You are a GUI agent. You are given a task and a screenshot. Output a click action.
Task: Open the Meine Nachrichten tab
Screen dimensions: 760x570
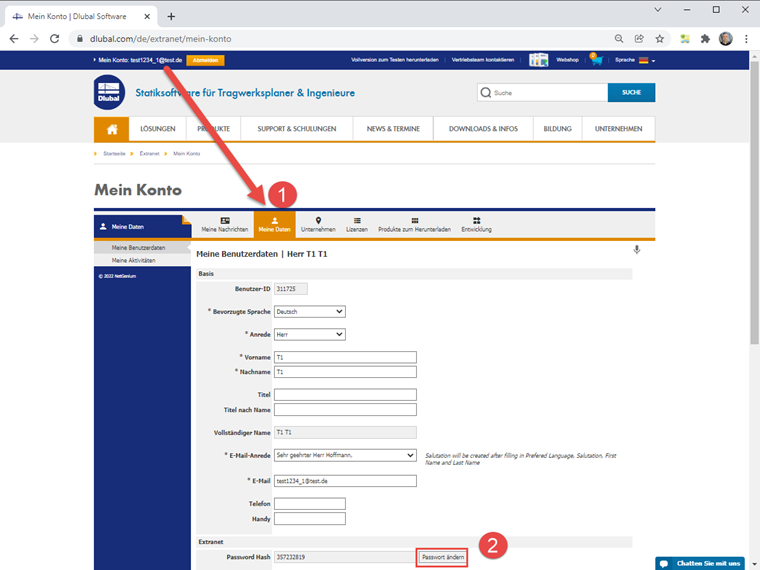pyautogui.click(x=225, y=225)
